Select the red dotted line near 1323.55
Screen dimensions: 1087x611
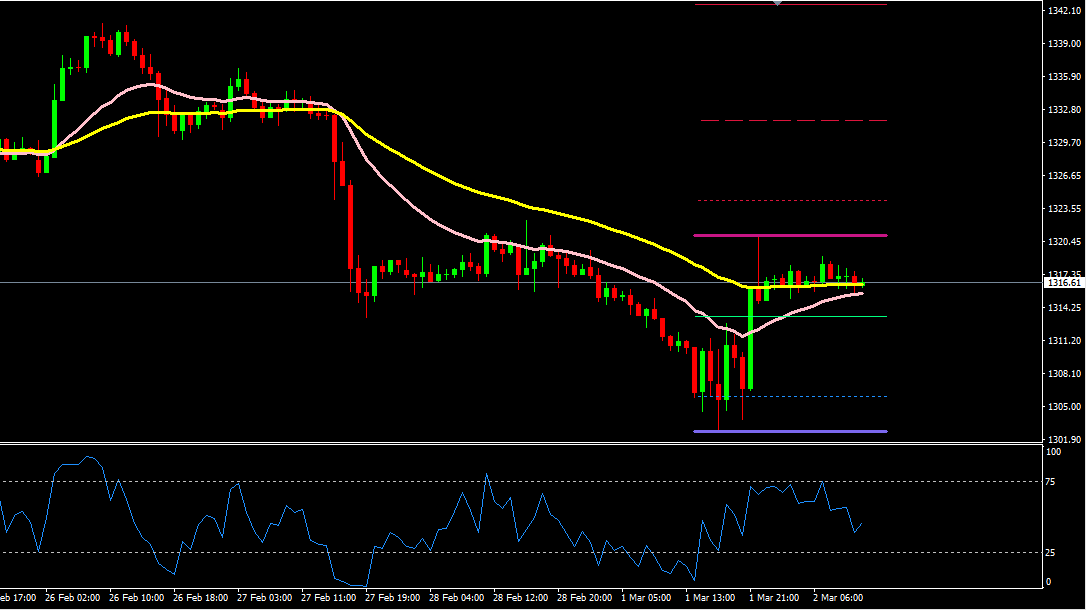point(792,201)
